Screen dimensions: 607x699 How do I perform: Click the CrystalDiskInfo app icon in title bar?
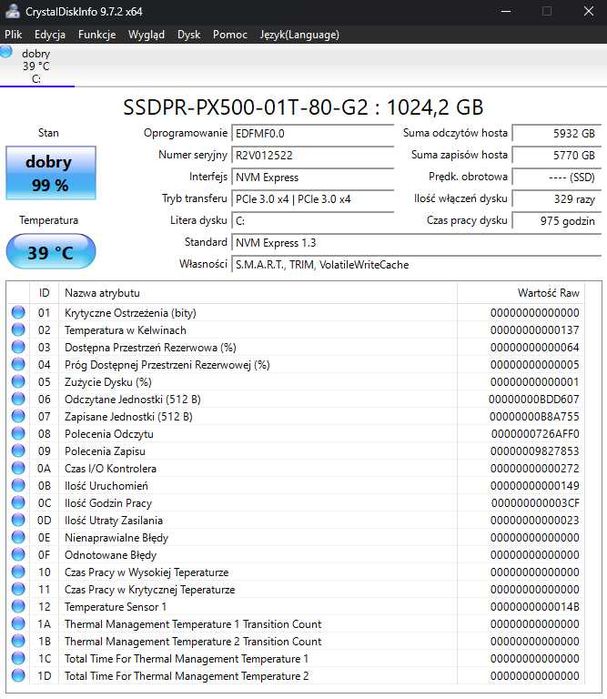point(12,11)
